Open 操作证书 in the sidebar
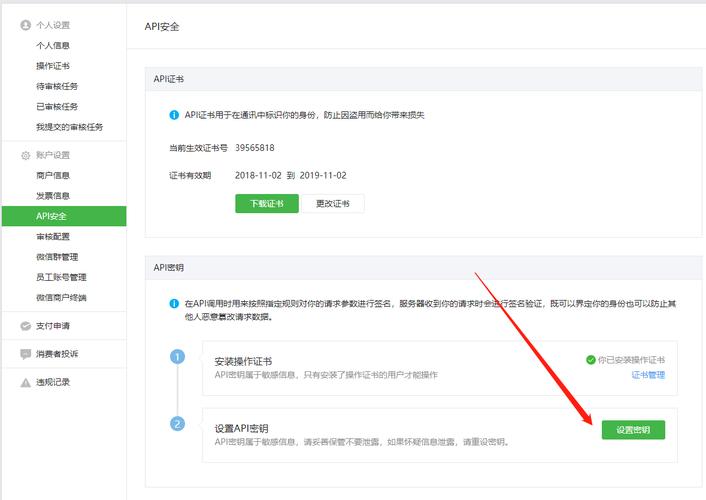This screenshot has width=706, height=500. 53,66
